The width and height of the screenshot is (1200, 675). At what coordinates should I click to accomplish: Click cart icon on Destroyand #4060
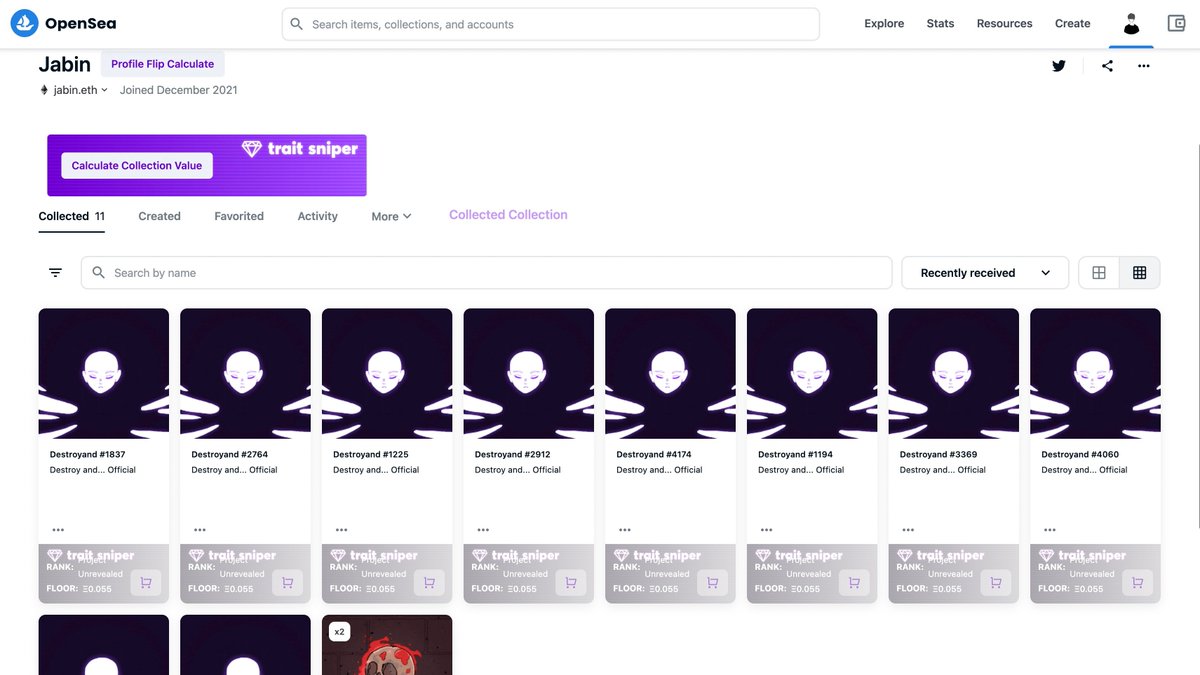[1138, 583]
